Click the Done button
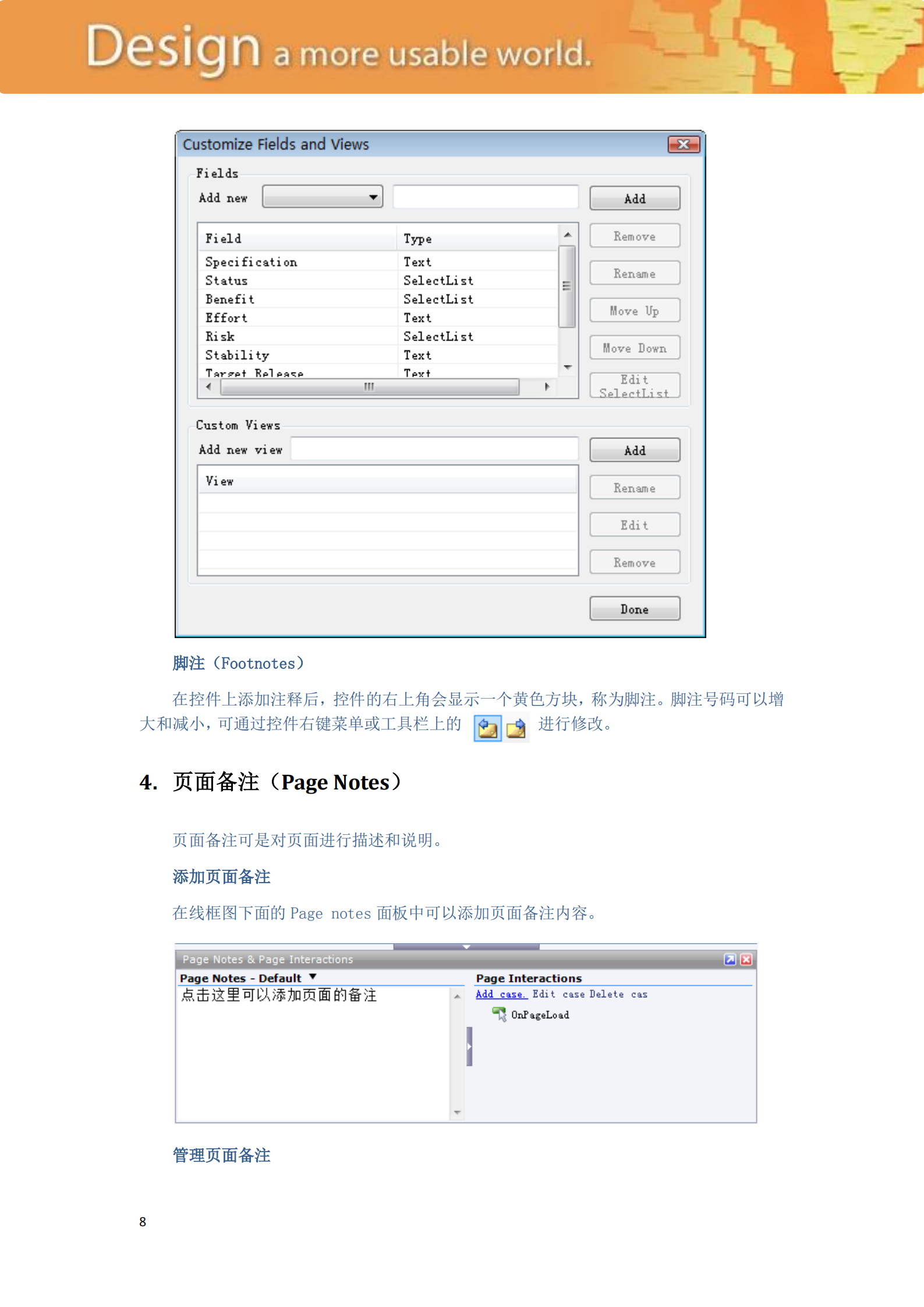This screenshot has width=924, height=1307. [635, 609]
